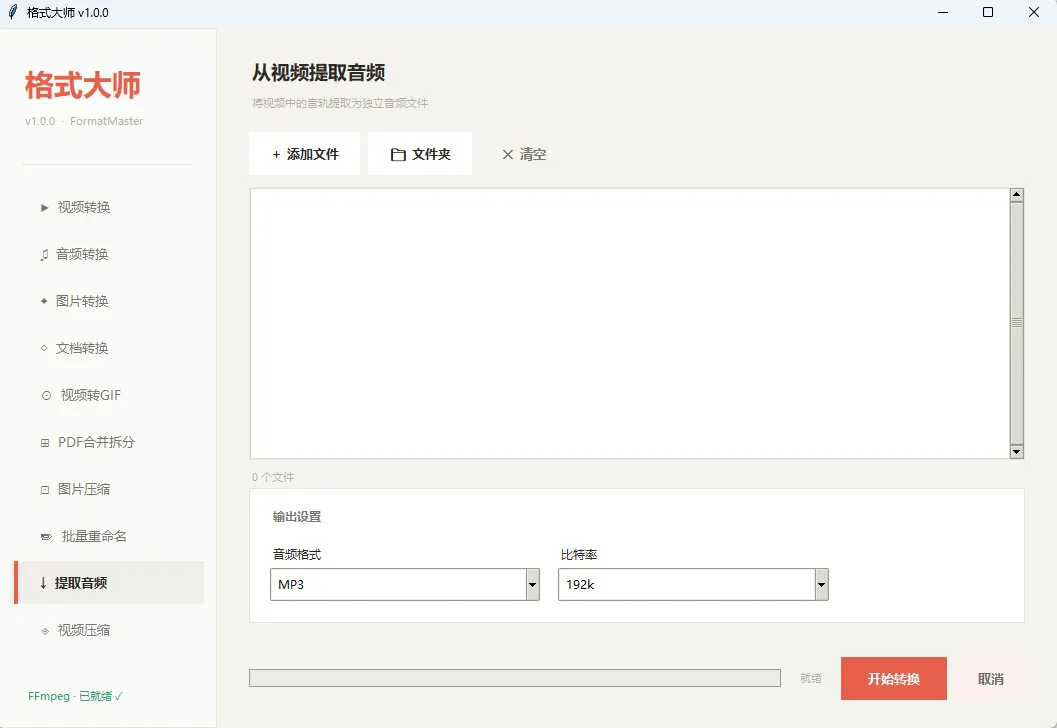Viewport: 1057px width, 728px height.
Task: Click the 视频压缩 diamond icon
Action: click(x=45, y=632)
